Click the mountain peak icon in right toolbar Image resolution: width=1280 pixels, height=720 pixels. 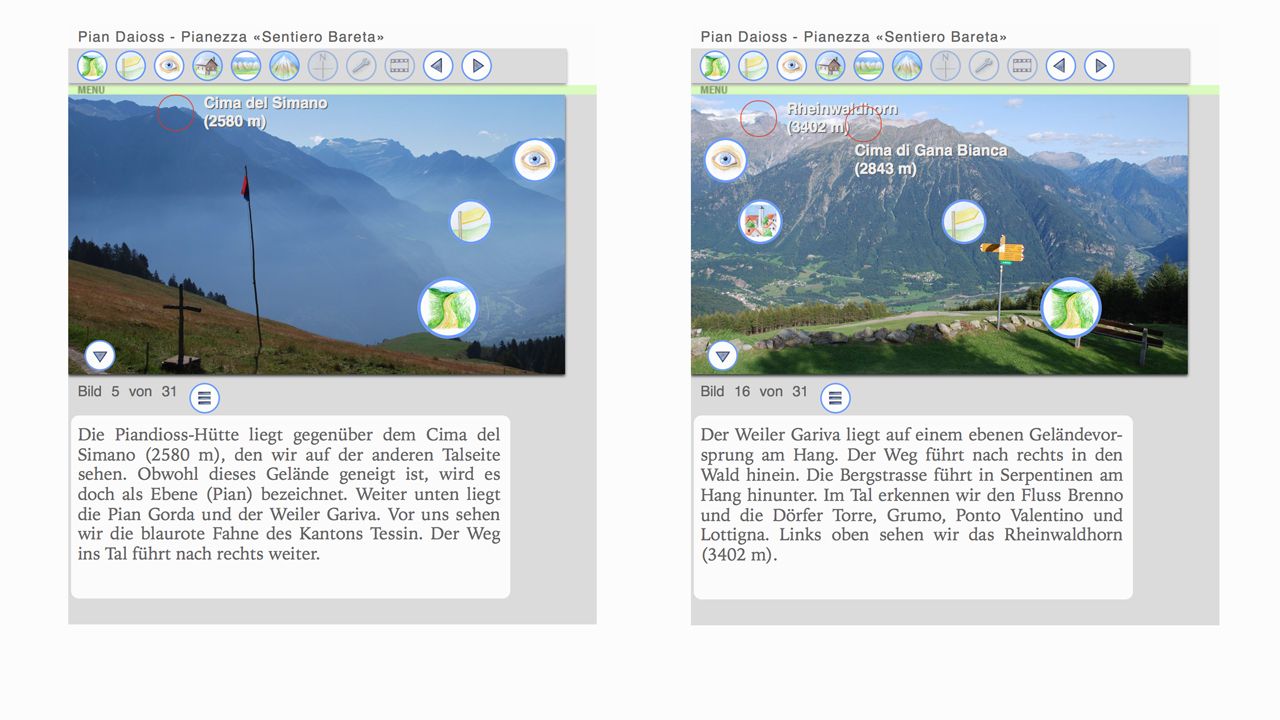click(907, 66)
